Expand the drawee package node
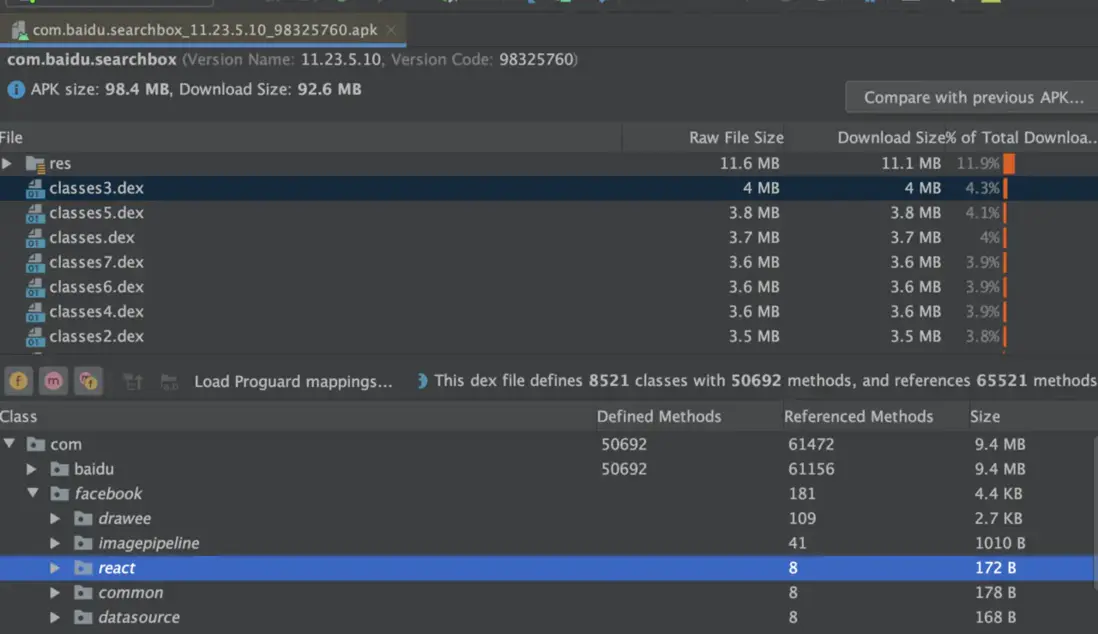Screen dimensions: 1098x634 (55, 518)
